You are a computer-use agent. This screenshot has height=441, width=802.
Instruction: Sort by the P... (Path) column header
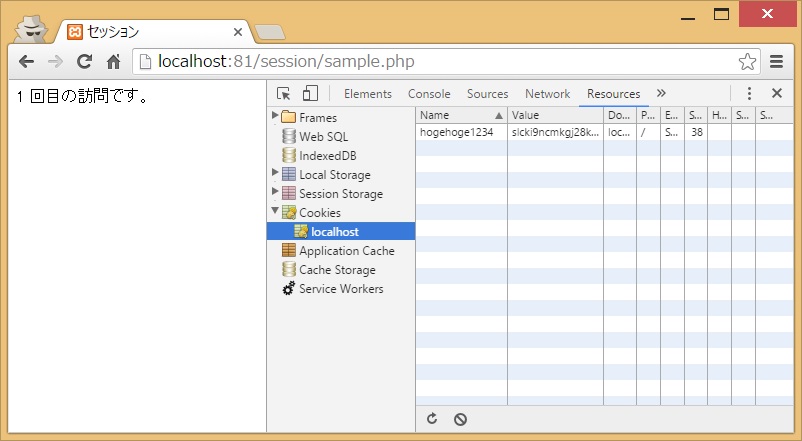click(x=649, y=115)
